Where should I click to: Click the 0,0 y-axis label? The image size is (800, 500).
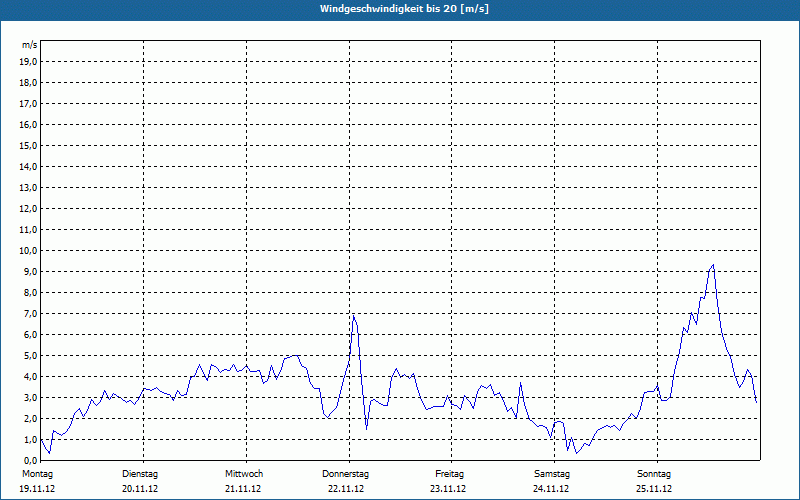click(31, 461)
